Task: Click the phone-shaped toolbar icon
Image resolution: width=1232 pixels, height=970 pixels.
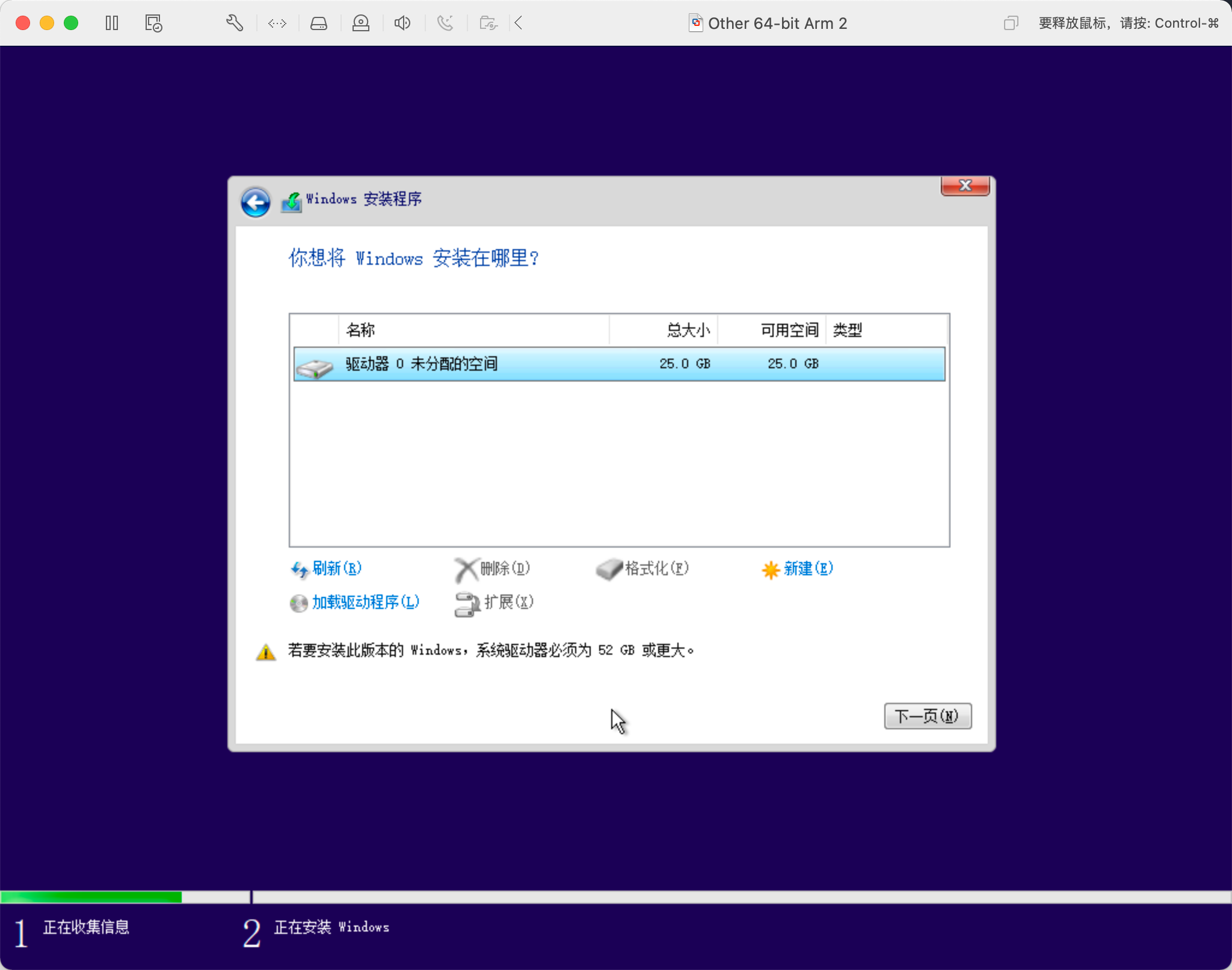Action: 445,23
